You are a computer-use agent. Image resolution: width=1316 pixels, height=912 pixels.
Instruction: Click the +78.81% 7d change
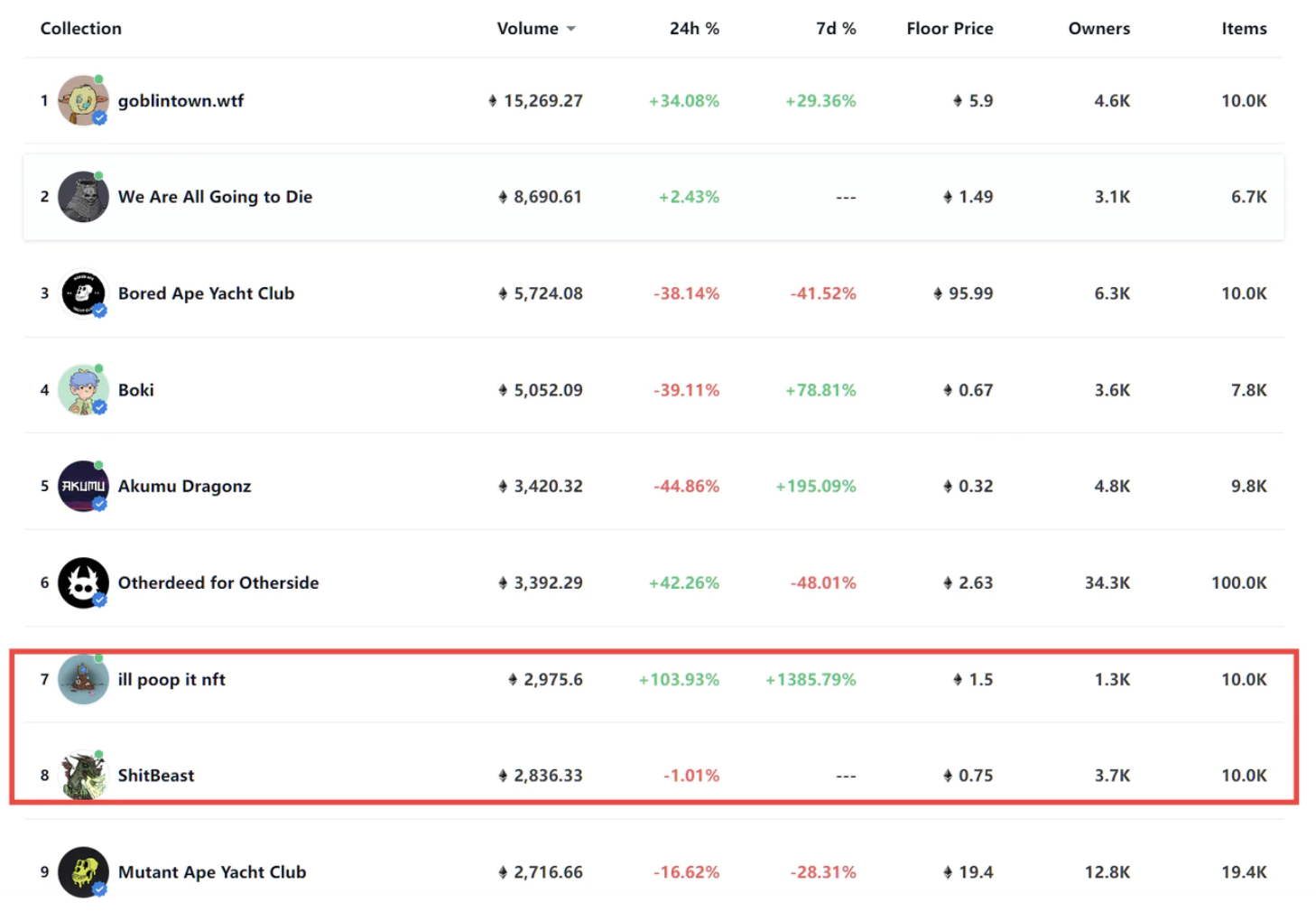click(x=820, y=390)
